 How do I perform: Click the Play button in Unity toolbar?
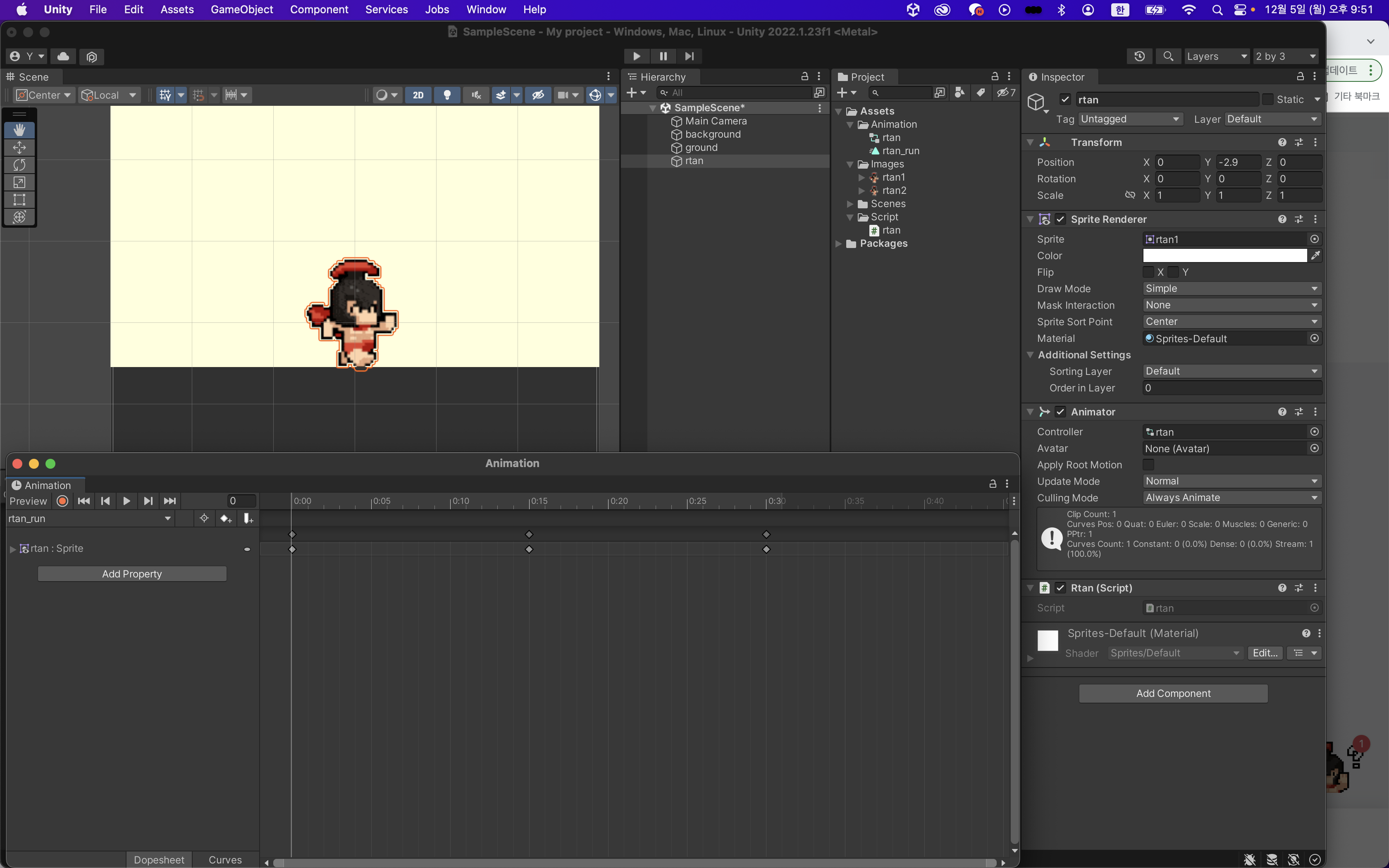pyautogui.click(x=637, y=56)
